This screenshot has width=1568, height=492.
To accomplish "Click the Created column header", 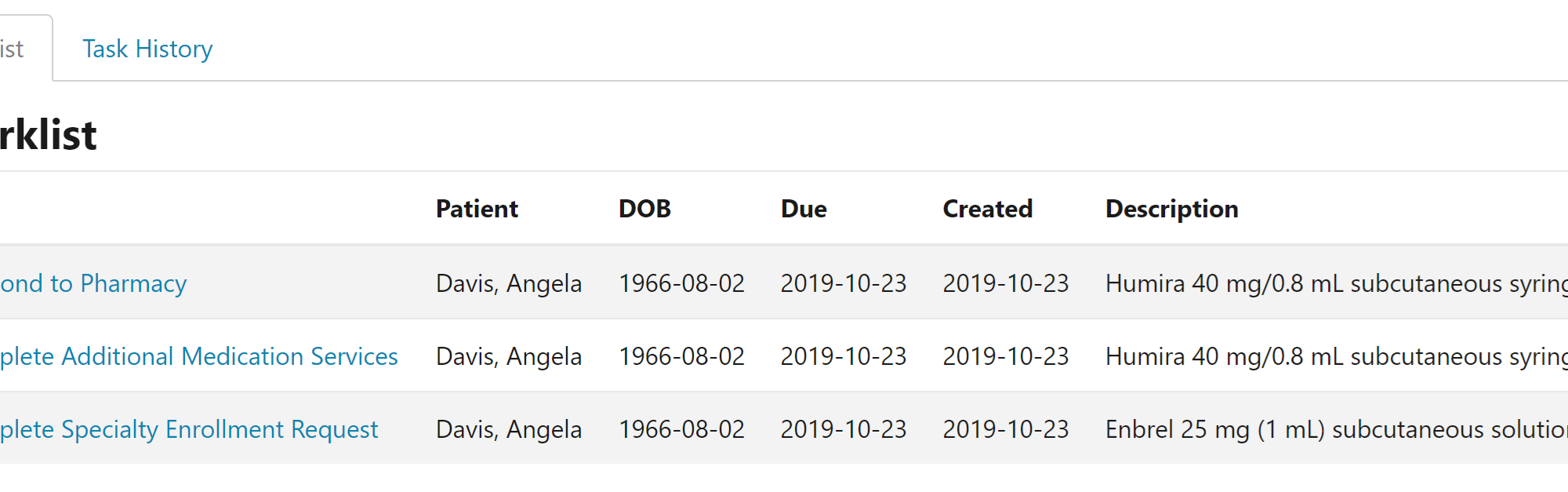I will tap(987, 209).
